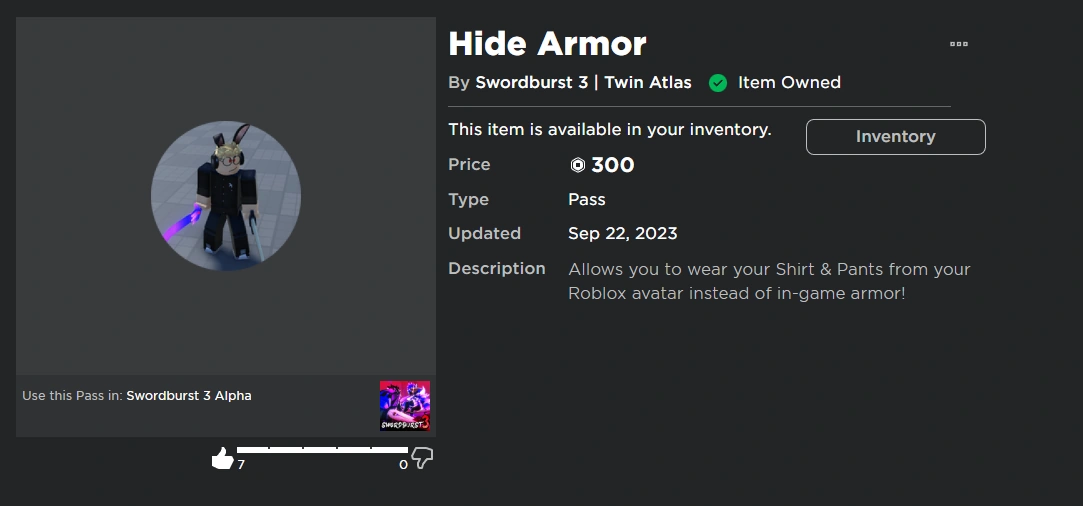
Task: Click the pass description text
Action: click(x=768, y=281)
